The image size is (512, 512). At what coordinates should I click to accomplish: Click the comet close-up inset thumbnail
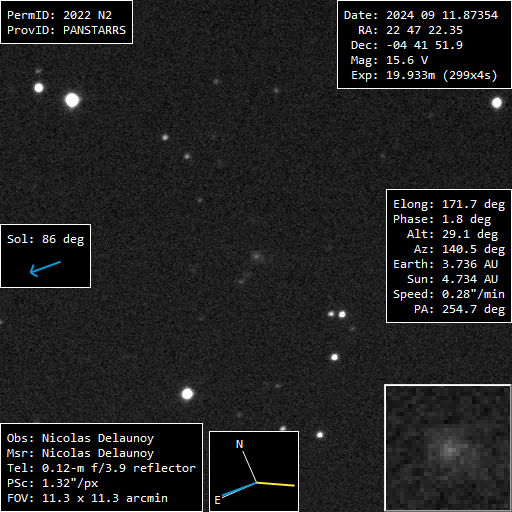pos(448,448)
